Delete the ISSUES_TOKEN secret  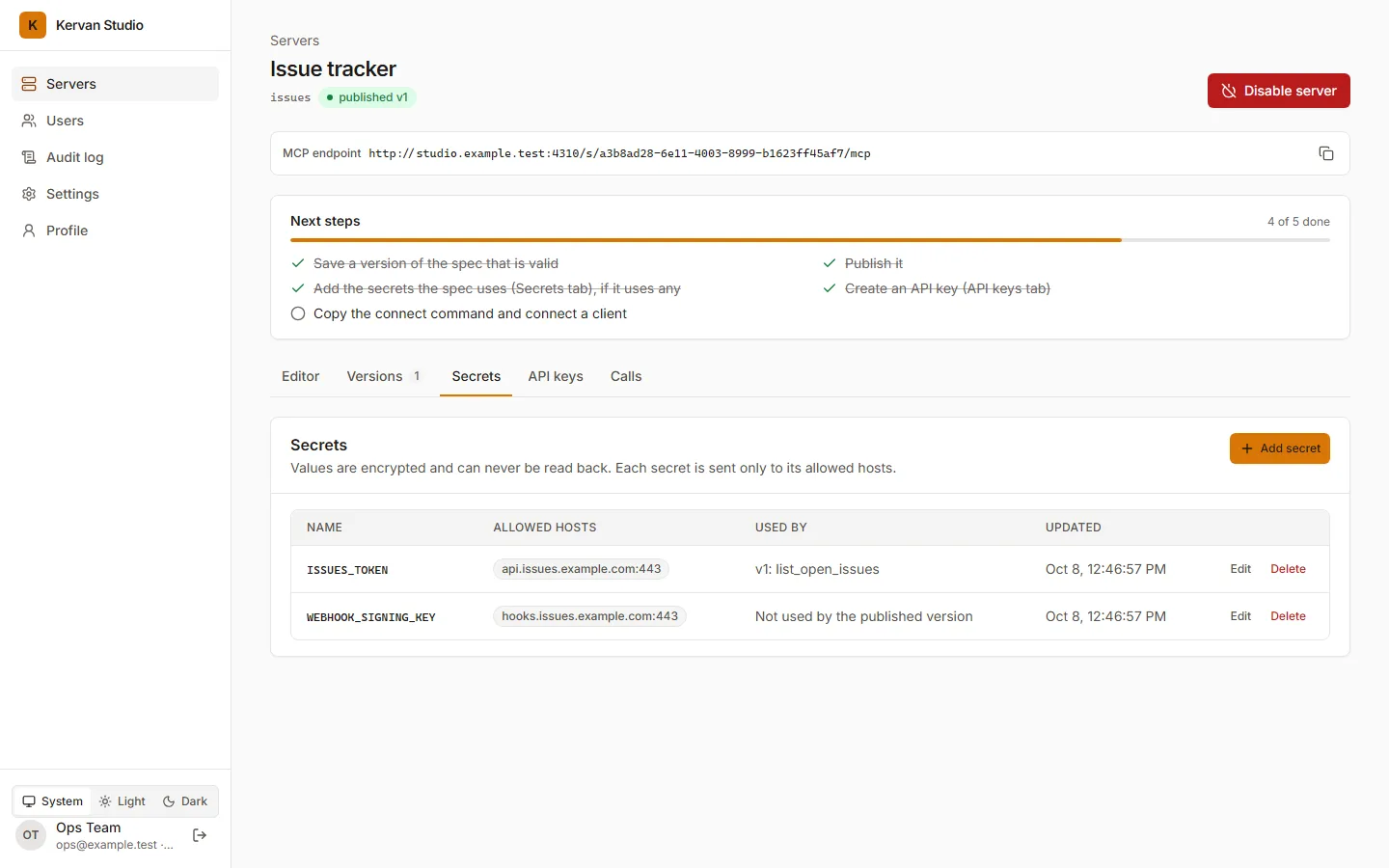coord(1288,569)
